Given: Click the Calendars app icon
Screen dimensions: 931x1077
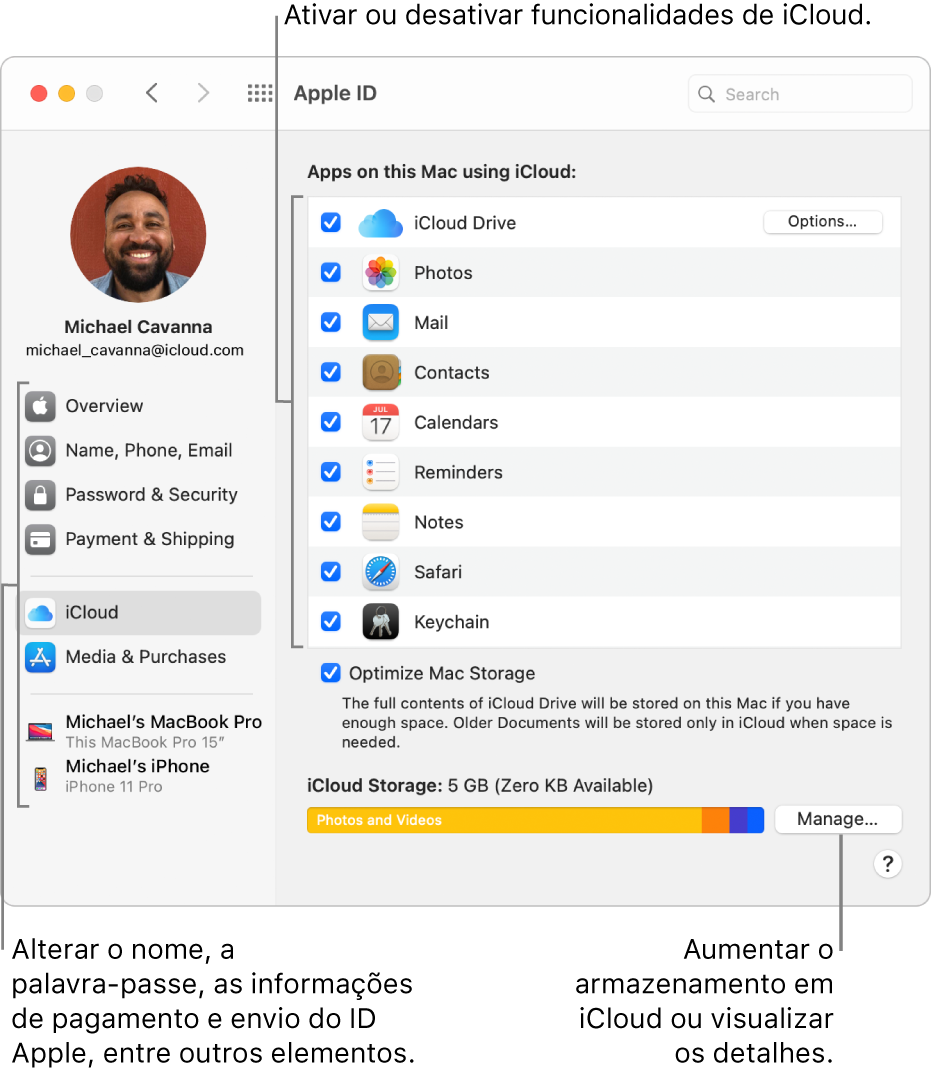Looking at the screenshot, I should click(381, 422).
